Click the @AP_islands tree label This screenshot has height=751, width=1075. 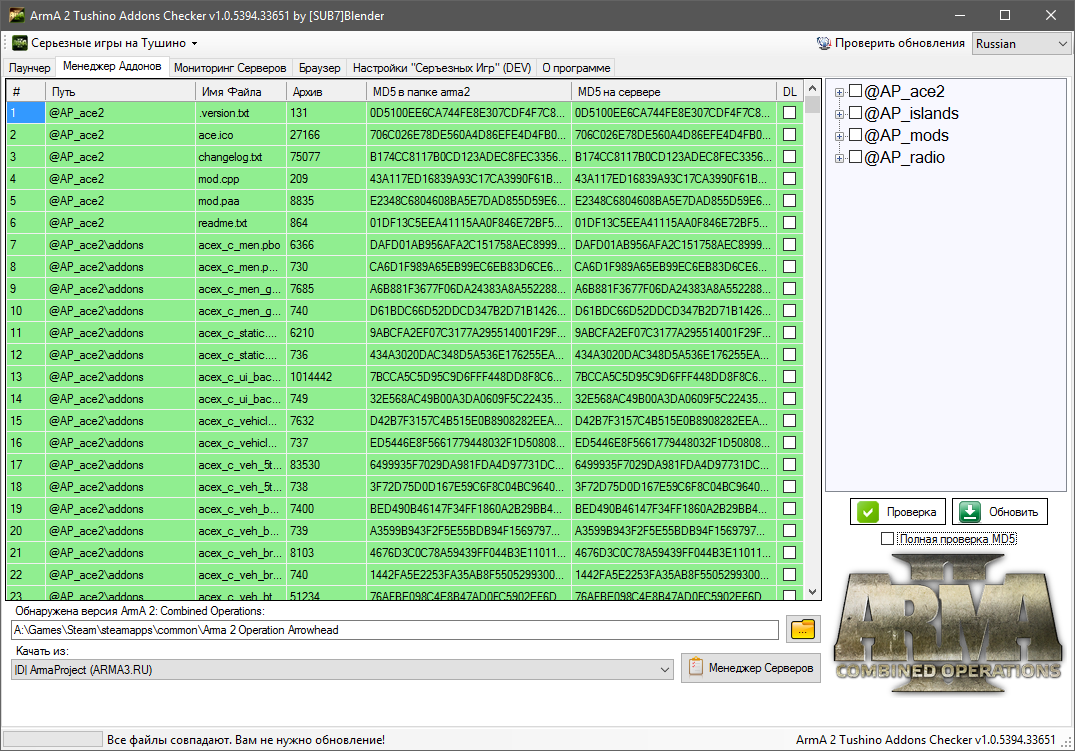click(911, 113)
